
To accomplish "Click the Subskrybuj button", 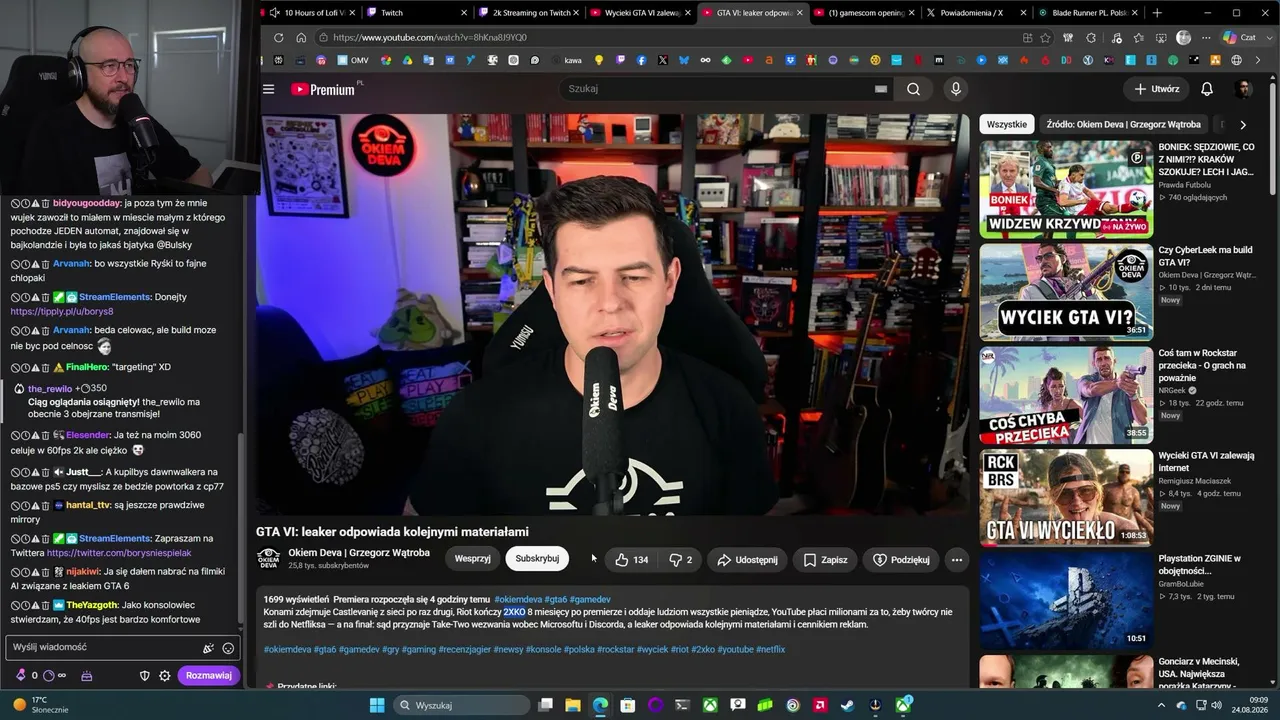I will click(x=537, y=559).
